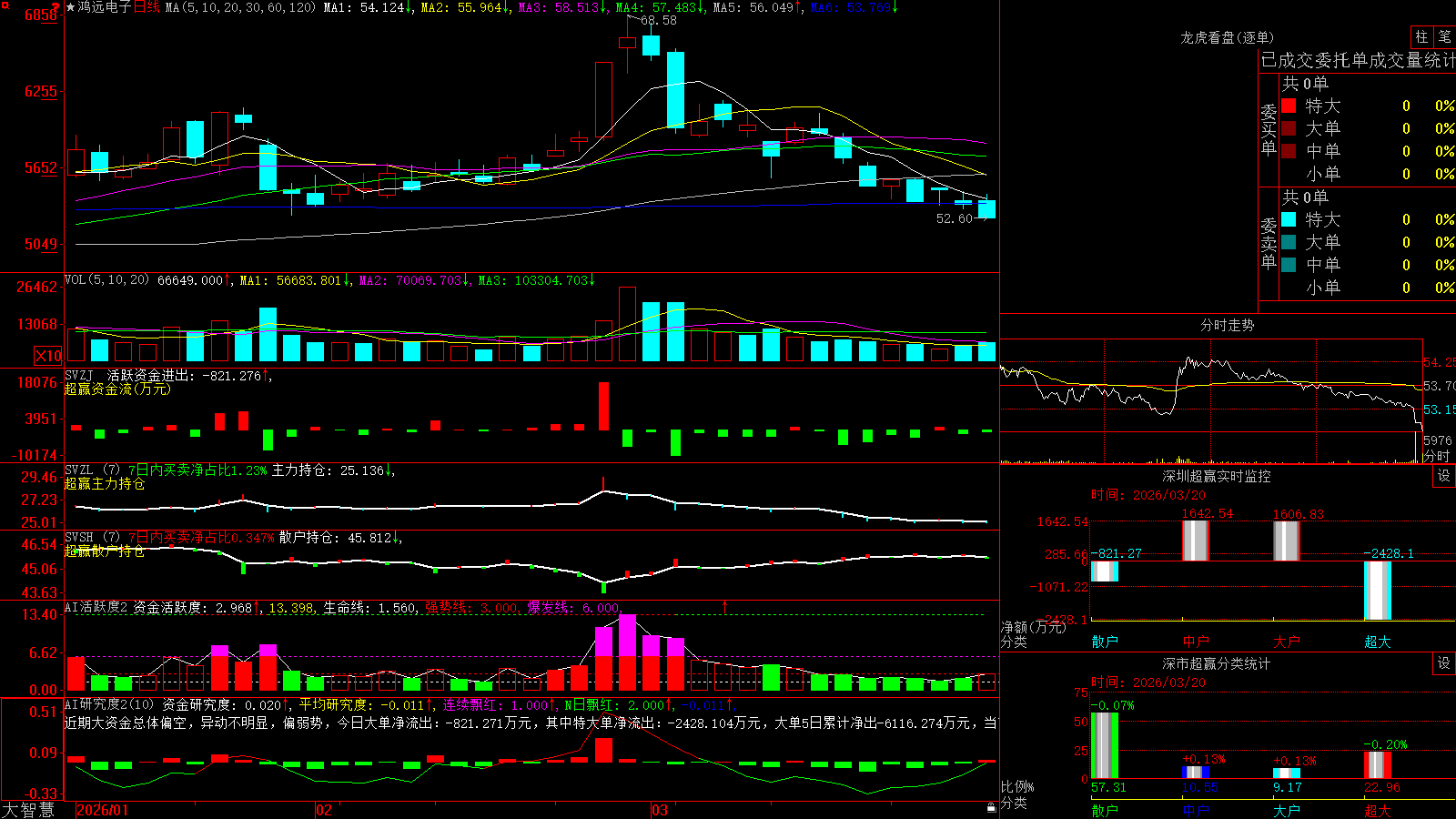Click the star icon before 鸿远电子
The height and width of the screenshot is (819, 1456).
[x=70, y=7]
